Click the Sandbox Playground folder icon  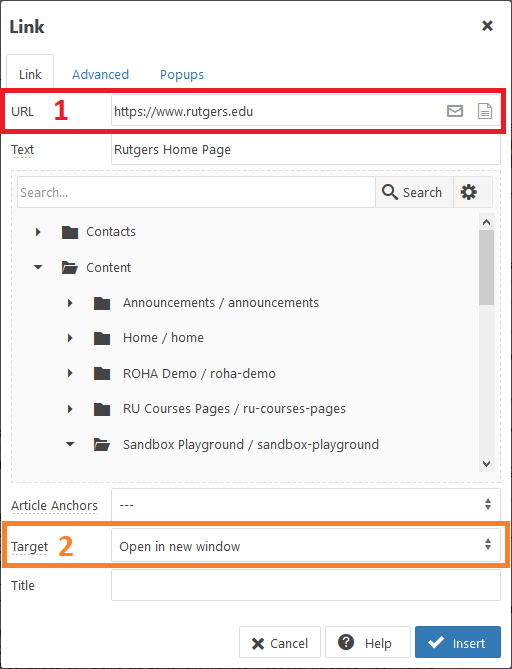(x=102, y=445)
